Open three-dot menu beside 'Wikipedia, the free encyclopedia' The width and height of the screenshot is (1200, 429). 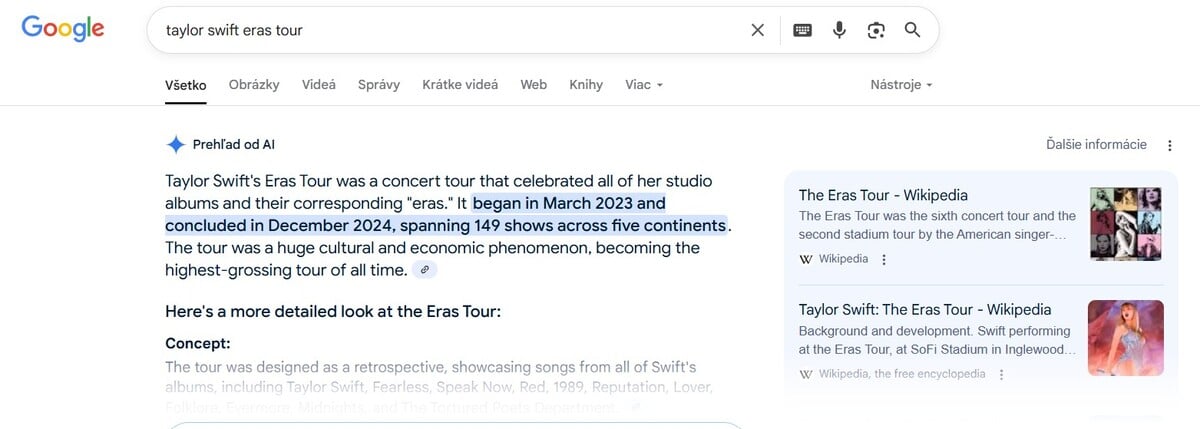coord(1001,374)
